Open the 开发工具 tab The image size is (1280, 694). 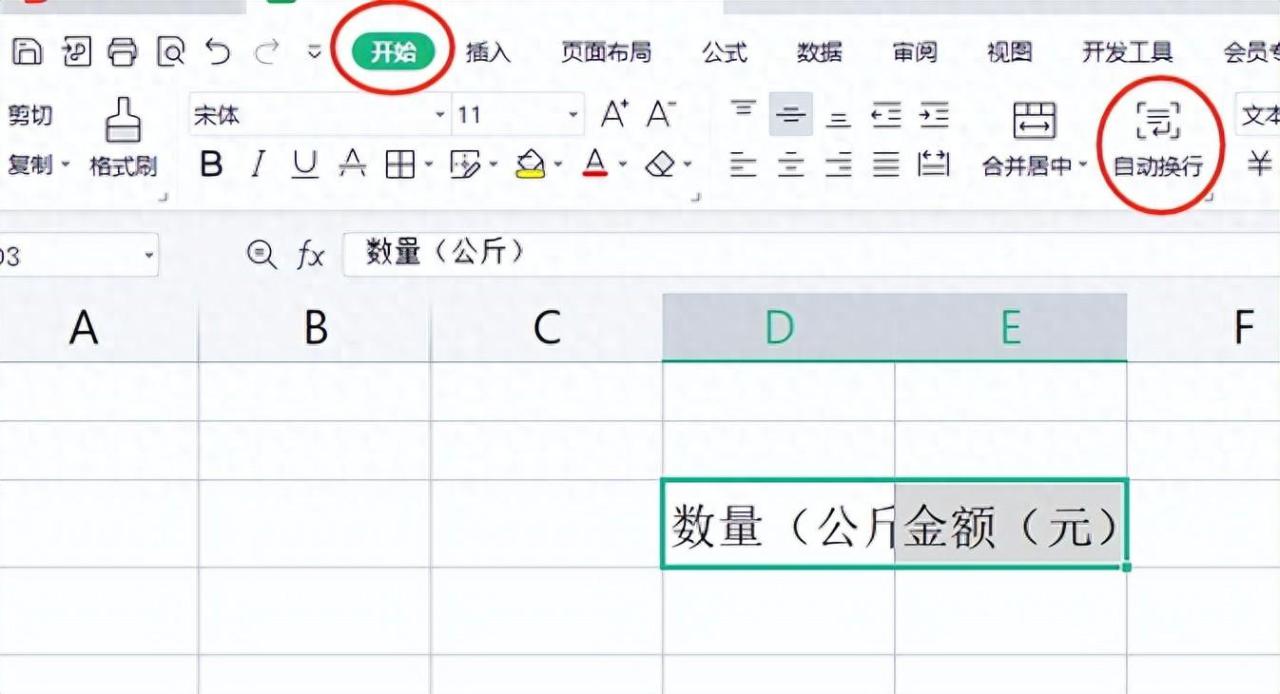coord(1127,52)
